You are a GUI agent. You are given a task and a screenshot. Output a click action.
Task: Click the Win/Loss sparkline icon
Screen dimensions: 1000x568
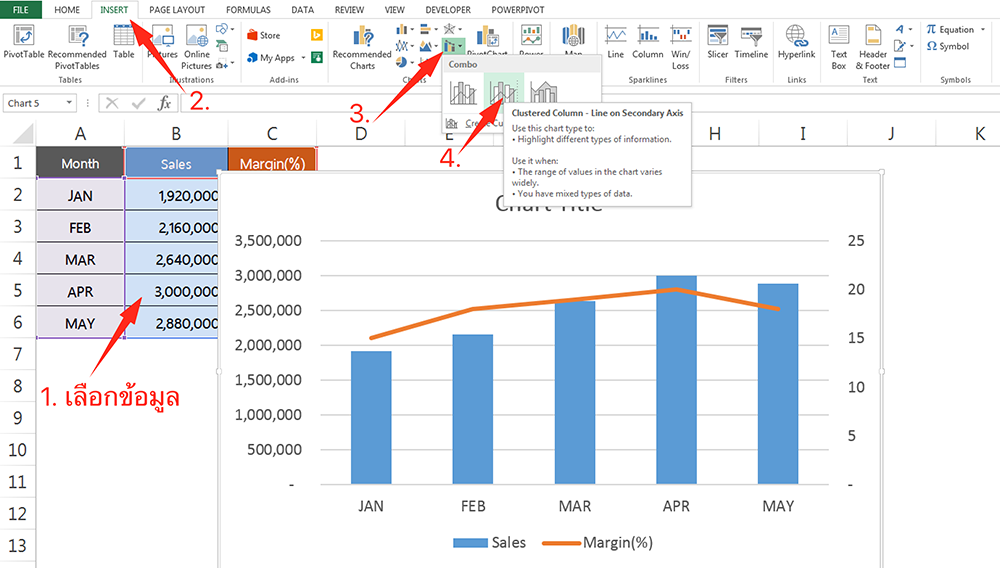[681, 45]
